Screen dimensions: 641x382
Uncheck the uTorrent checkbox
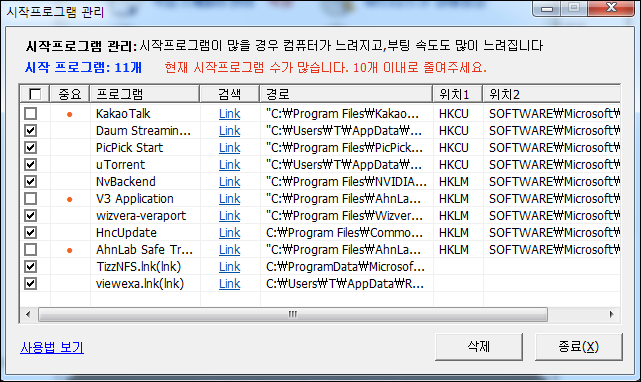click(x=31, y=164)
